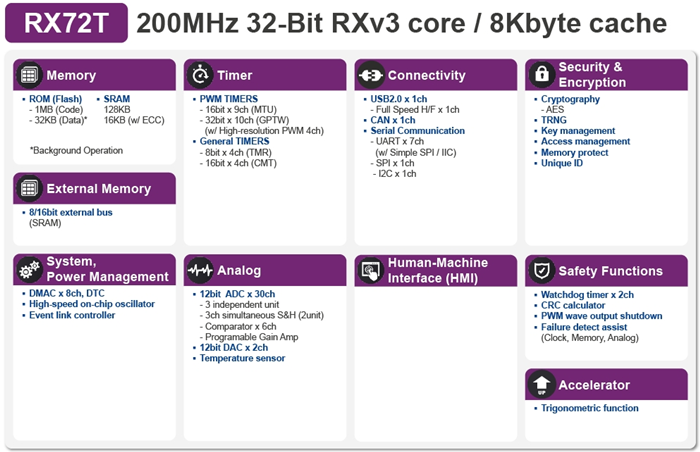Click the Safety Functions shield icon

[x=542, y=271]
